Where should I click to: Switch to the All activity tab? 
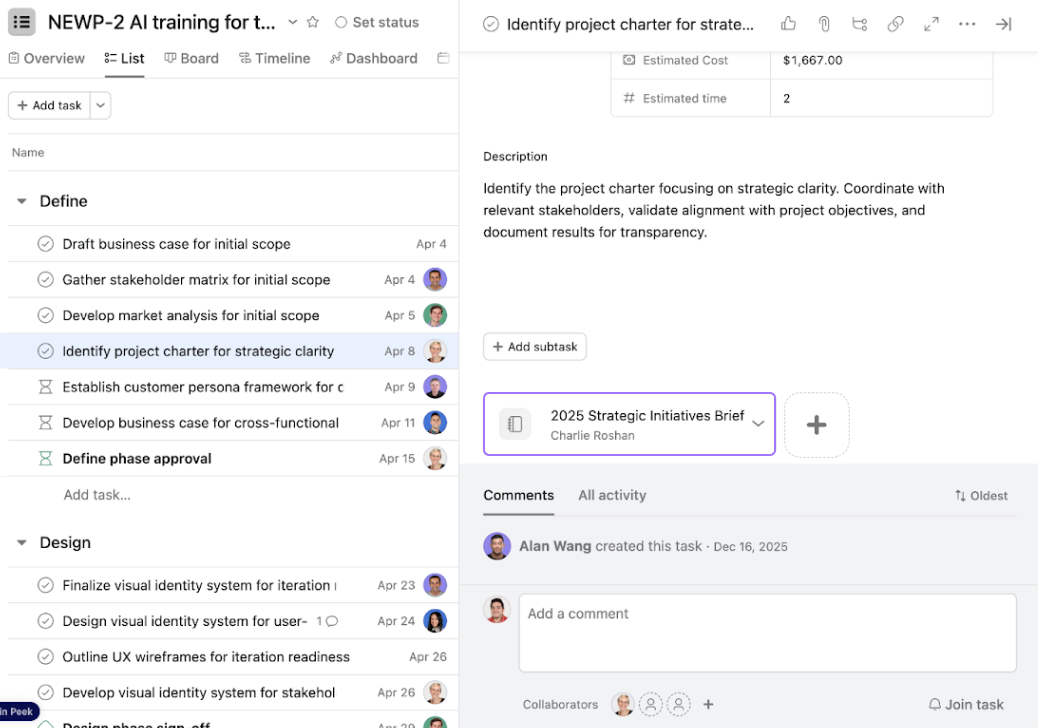tap(612, 495)
